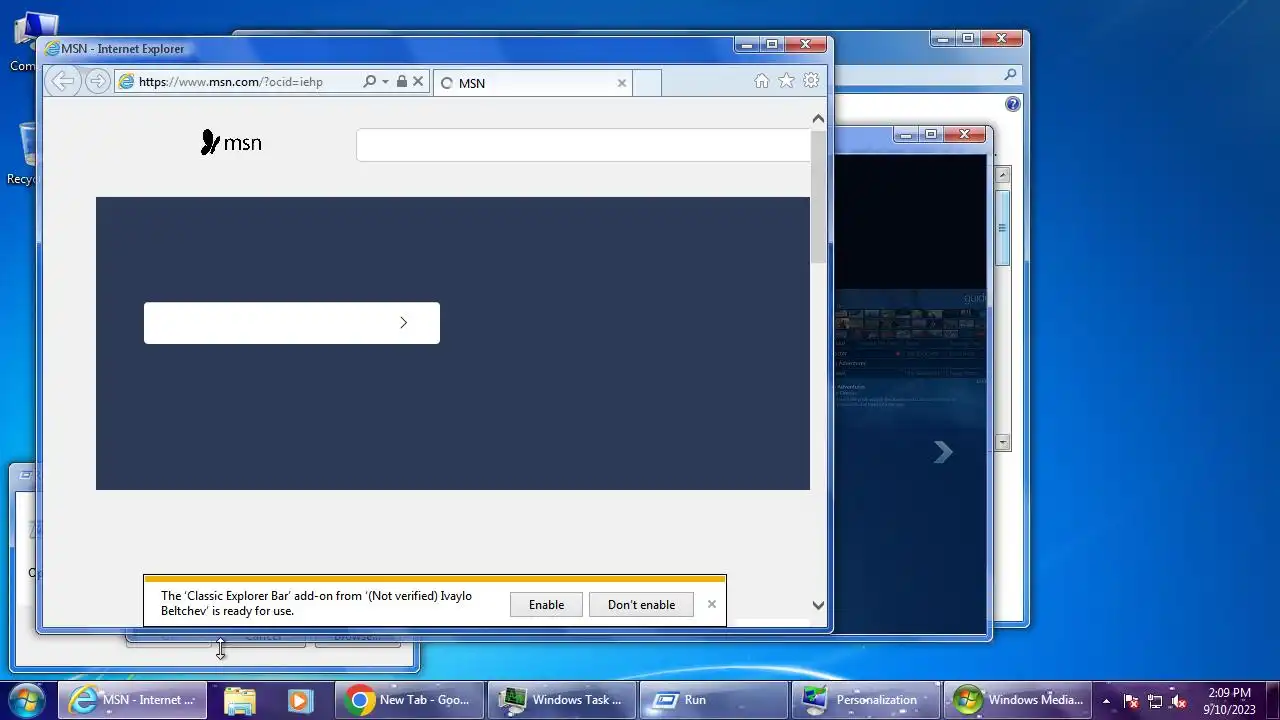The height and width of the screenshot is (720, 1280).
Task: Open the Windows Start menu
Action: [25, 699]
